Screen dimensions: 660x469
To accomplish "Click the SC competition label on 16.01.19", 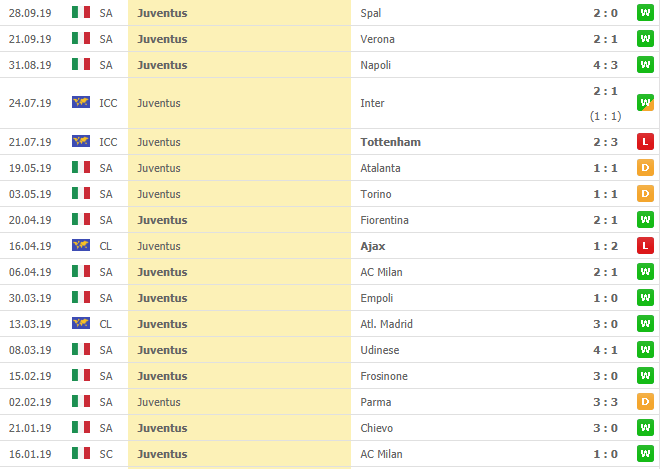I will coord(107,454).
